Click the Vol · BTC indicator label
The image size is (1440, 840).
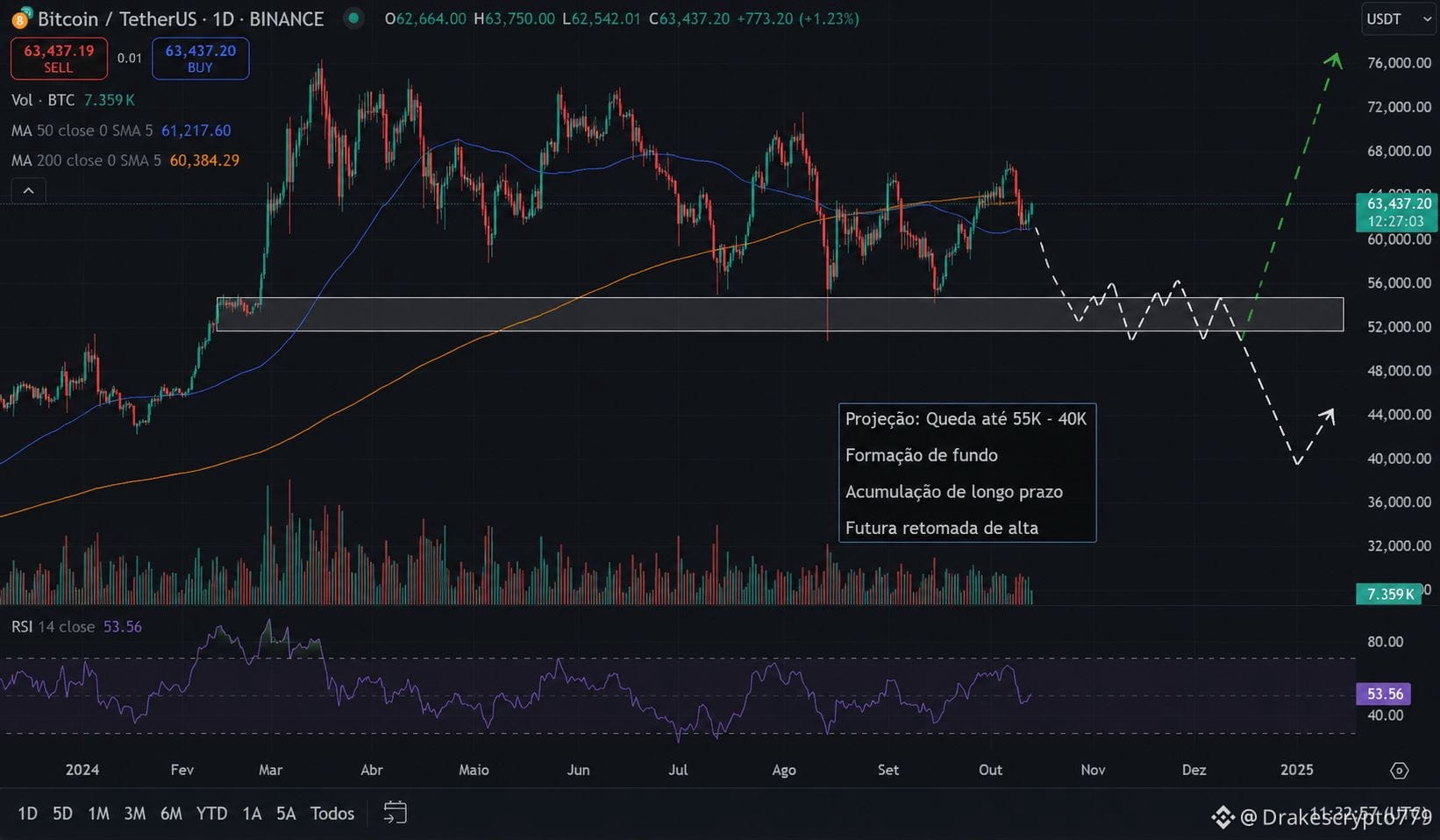(43, 100)
